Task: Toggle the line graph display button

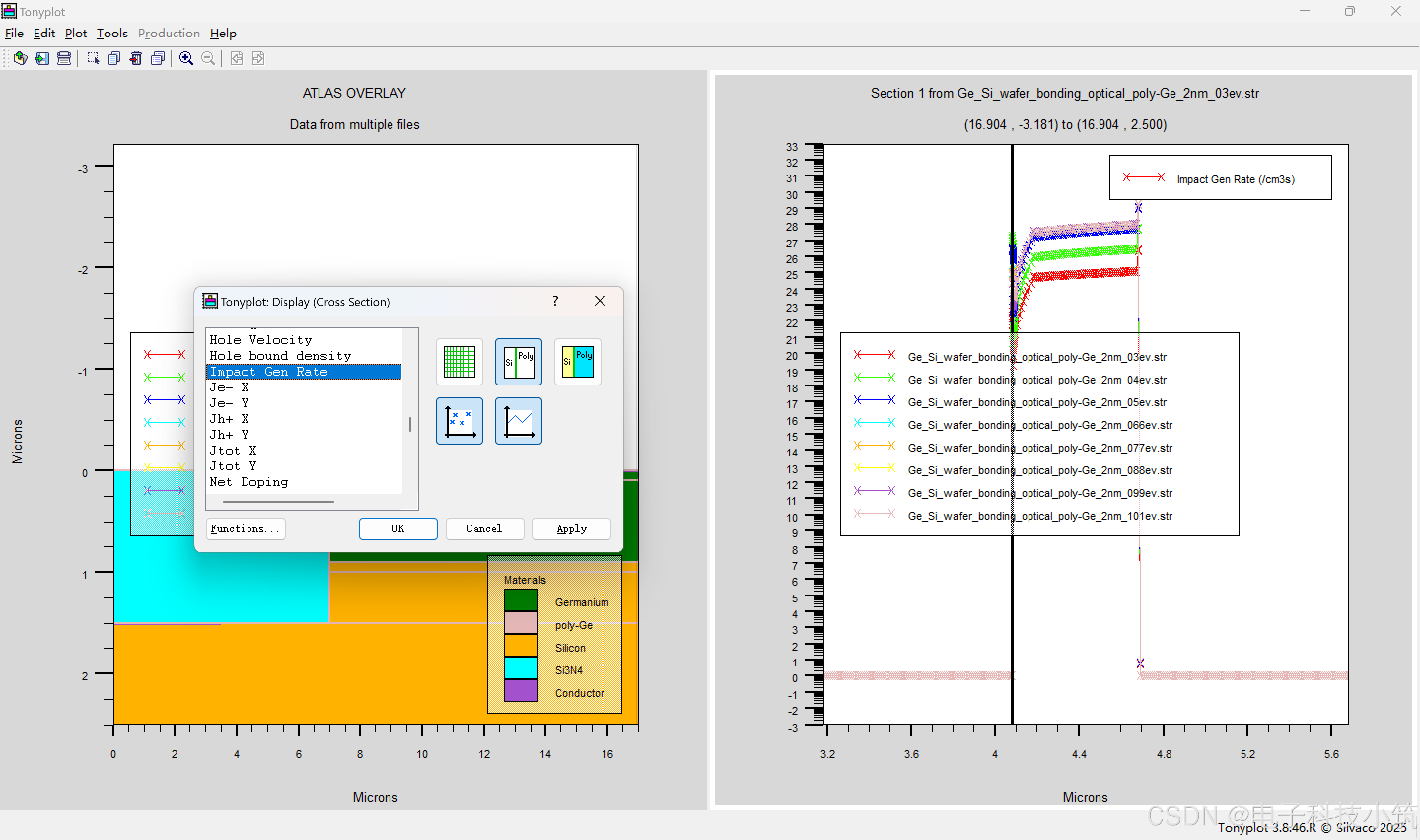Action: pyautogui.click(x=518, y=421)
